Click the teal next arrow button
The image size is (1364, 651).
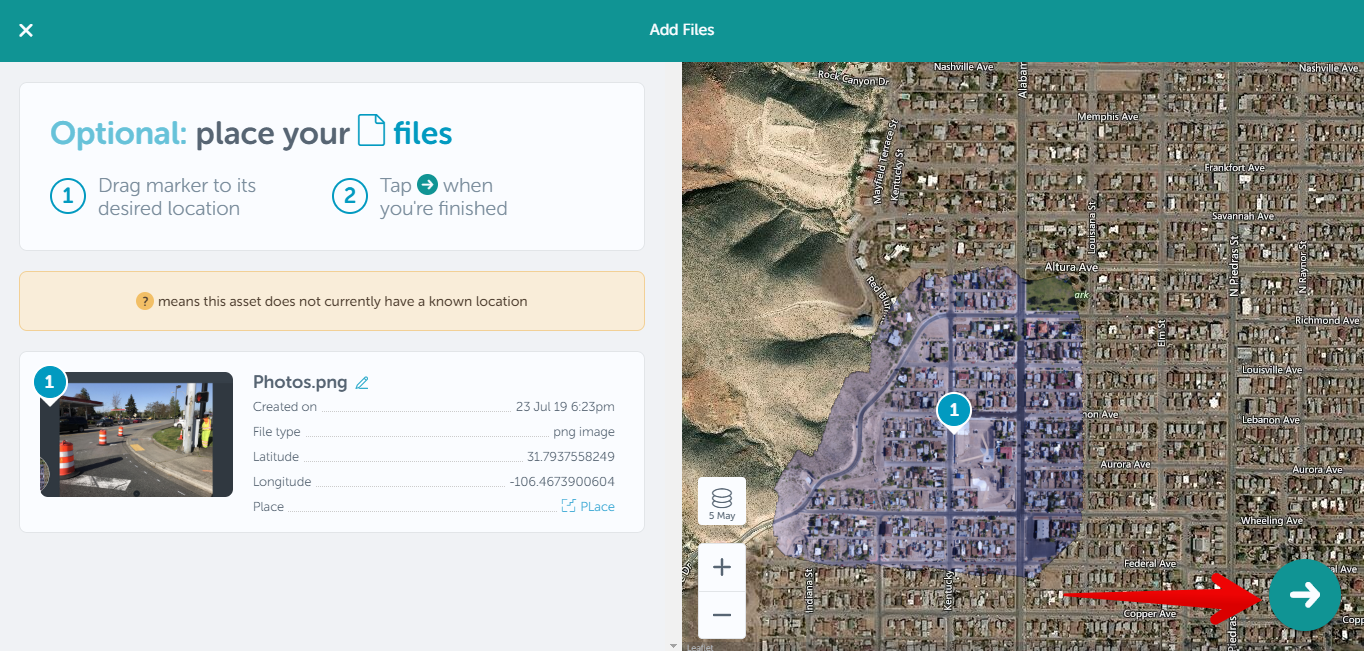[x=1304, y=595]
